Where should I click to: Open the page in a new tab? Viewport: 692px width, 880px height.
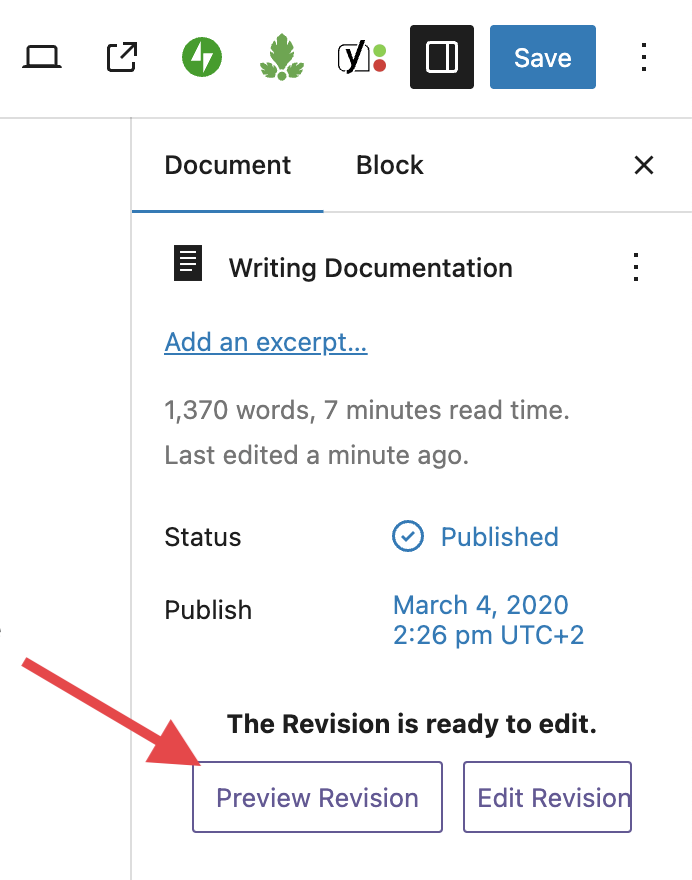pyautogui.click(x=121, y=57)
